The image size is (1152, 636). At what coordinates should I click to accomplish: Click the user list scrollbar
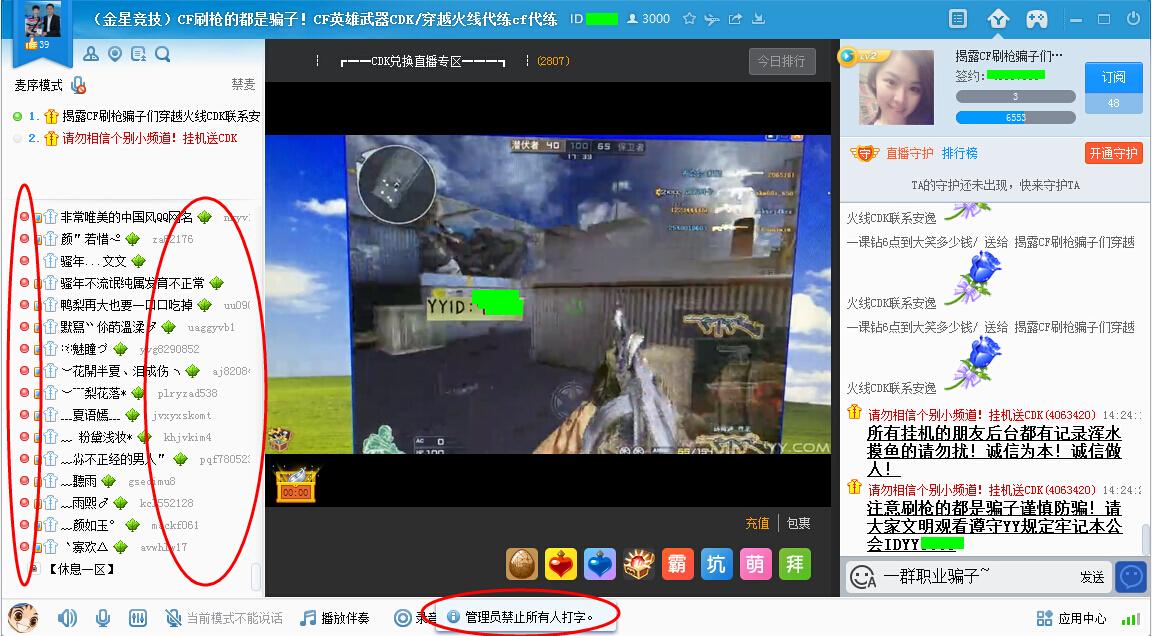click(x=255, y=576)
